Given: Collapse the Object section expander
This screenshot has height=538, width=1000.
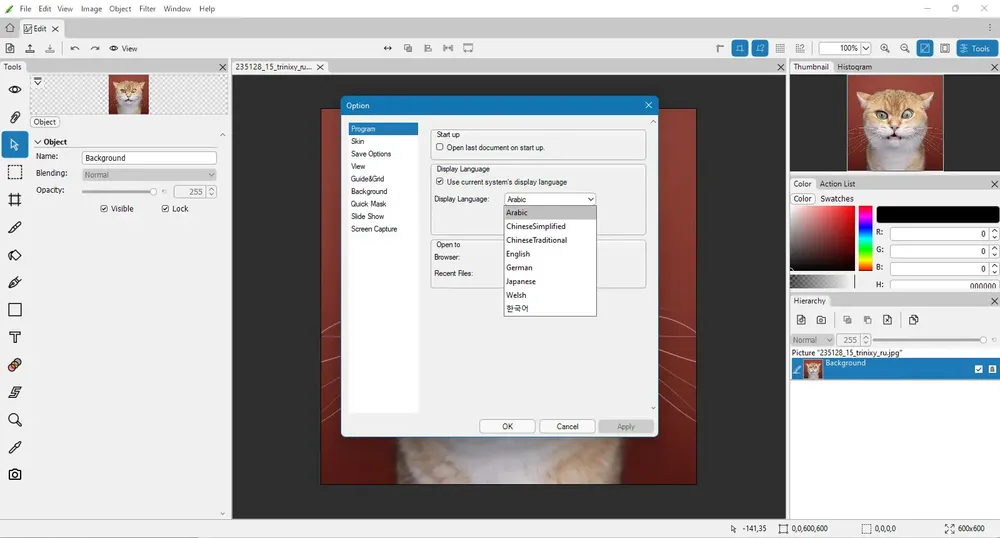Looking at the screenshot, I should tap(38, 142).
